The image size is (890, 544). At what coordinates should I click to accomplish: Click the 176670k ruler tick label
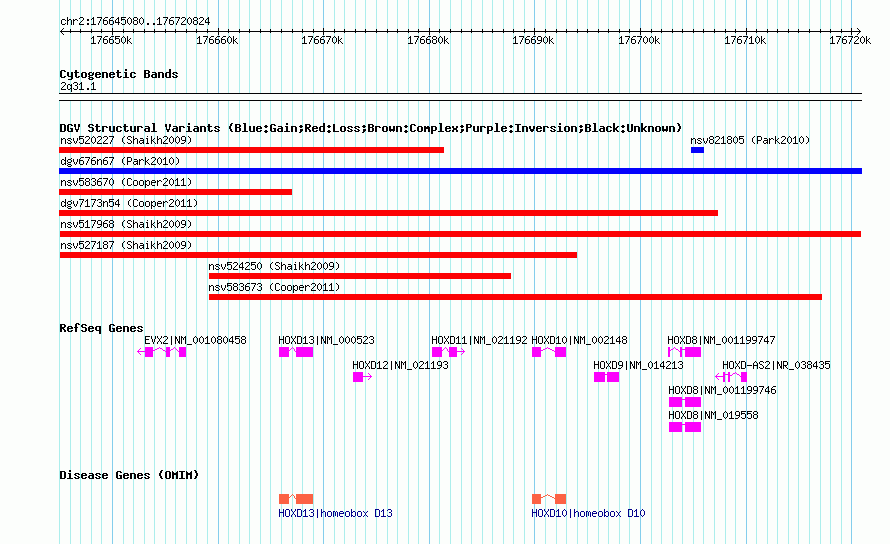[322, 40]
